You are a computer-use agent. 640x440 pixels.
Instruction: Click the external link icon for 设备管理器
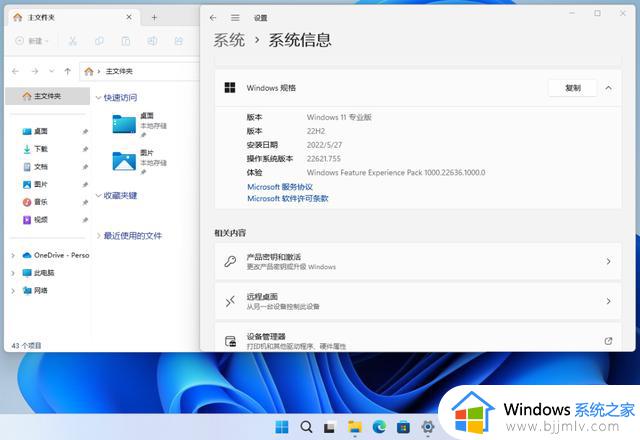[608, 341]
